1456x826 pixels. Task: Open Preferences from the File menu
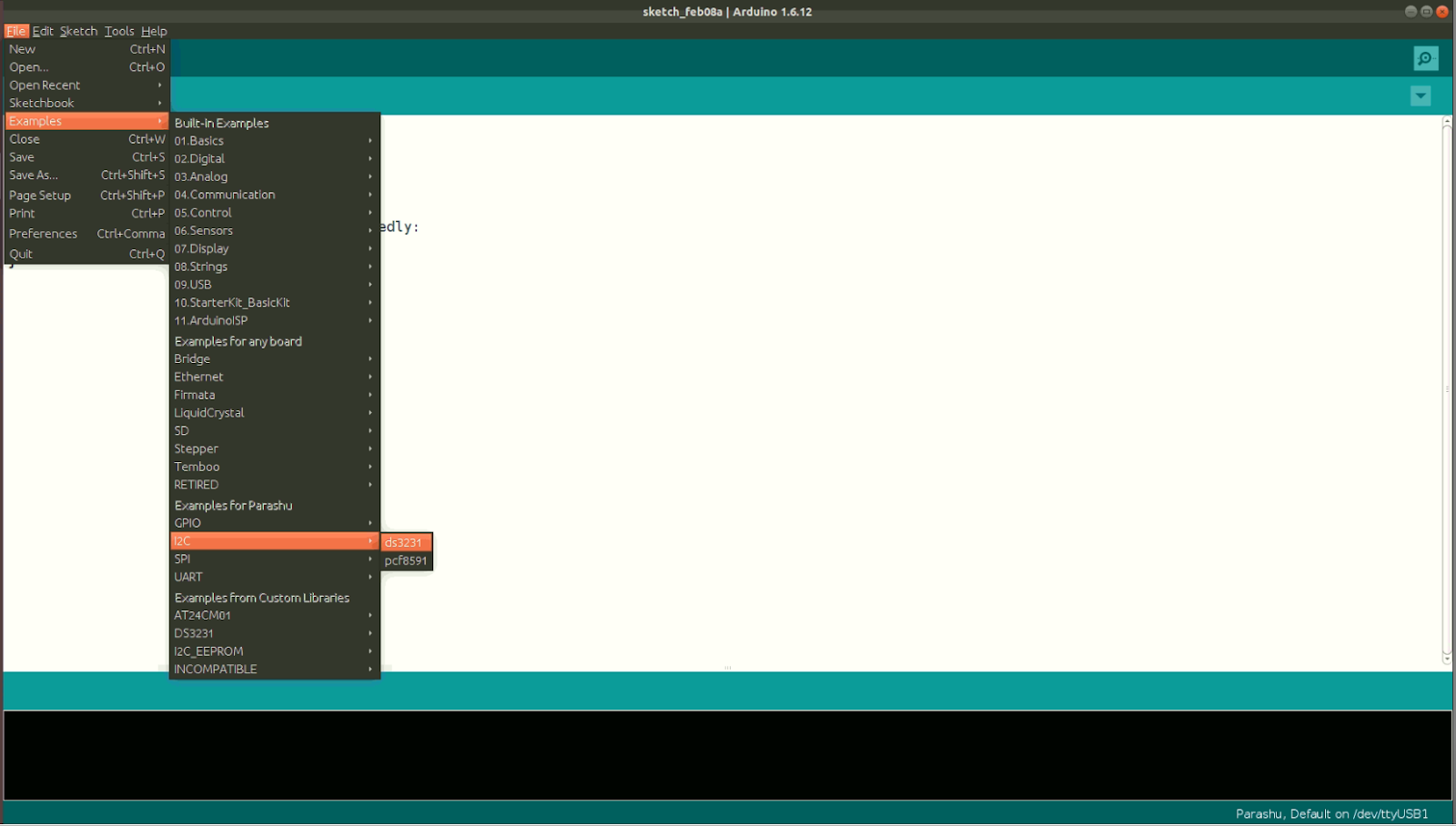pos(86,234)
